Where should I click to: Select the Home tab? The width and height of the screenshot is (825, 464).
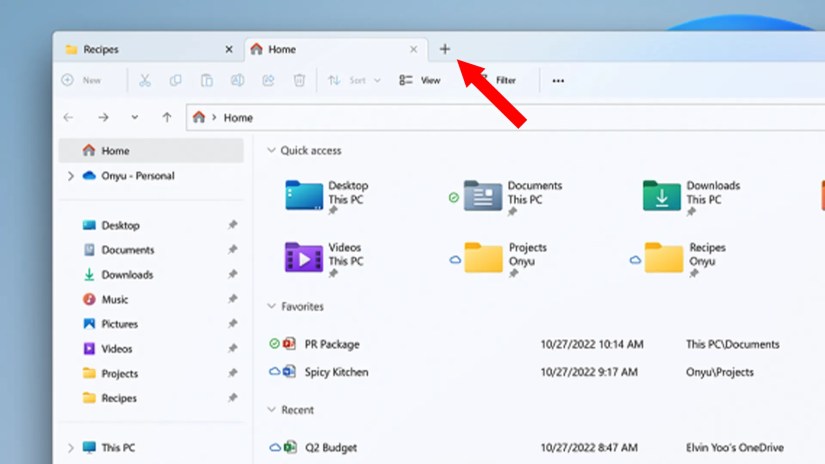pos(336,49)
